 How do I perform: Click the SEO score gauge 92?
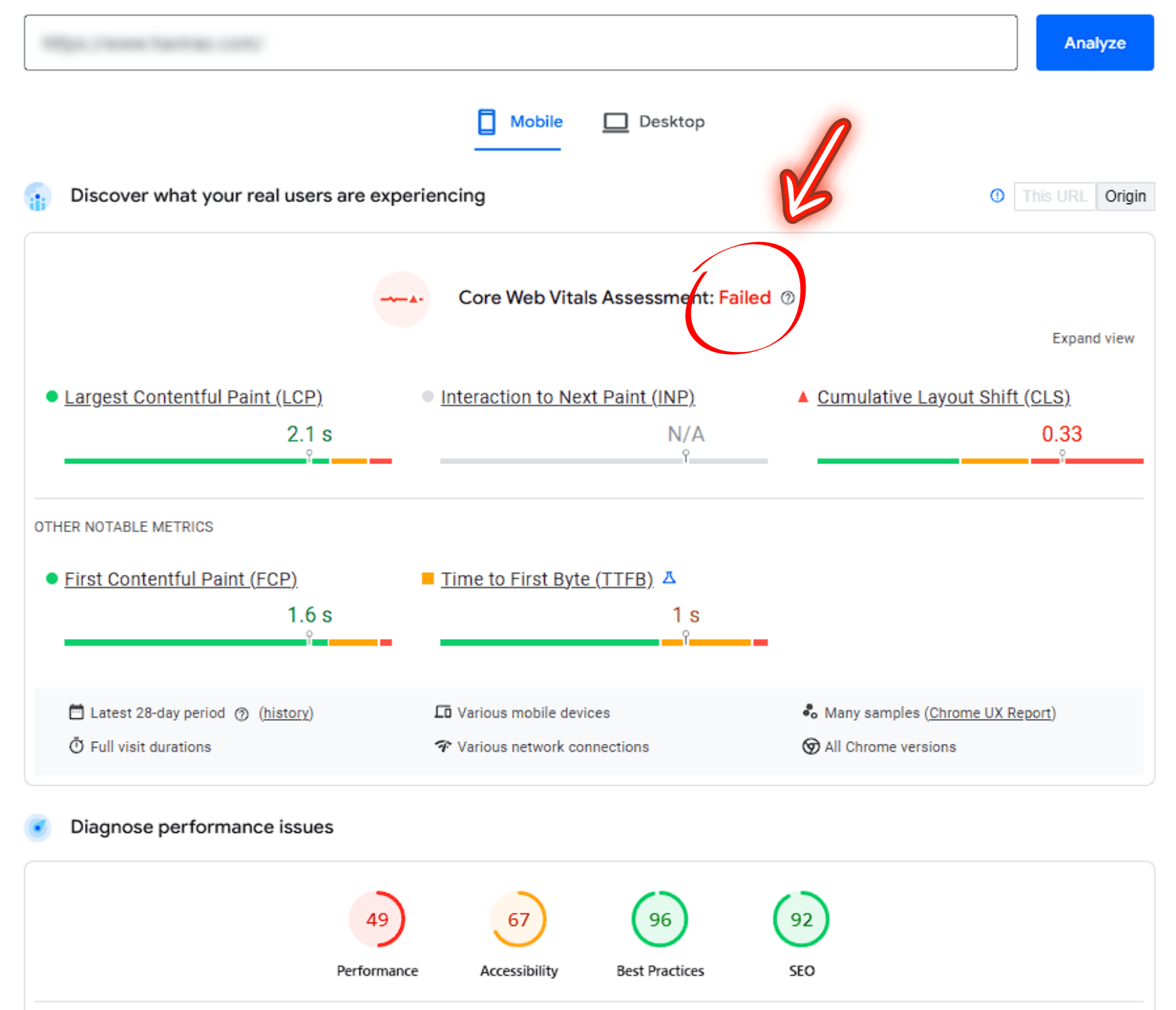pyautogui.click(x=801, y=919)
